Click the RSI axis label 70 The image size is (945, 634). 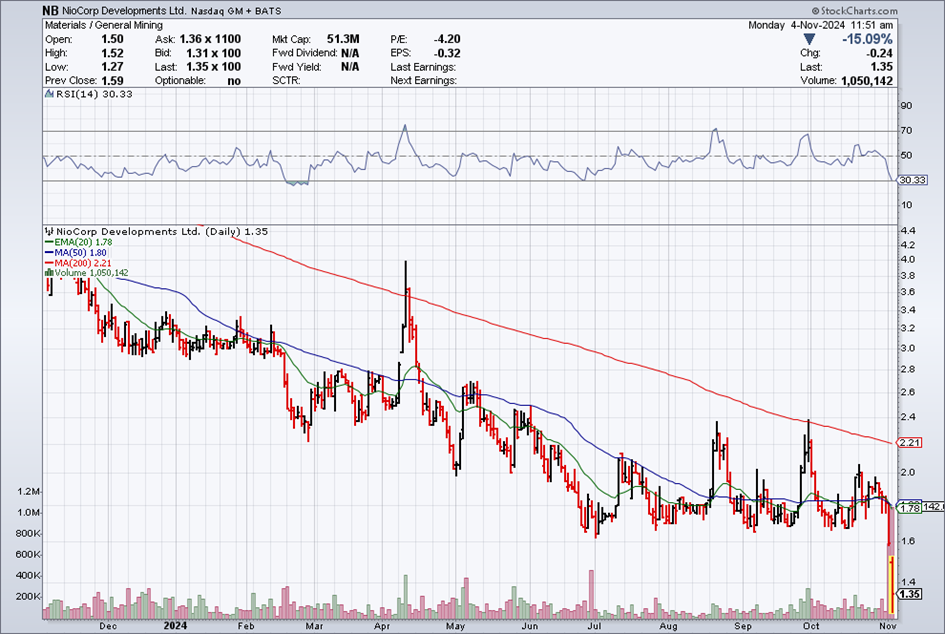906,131
